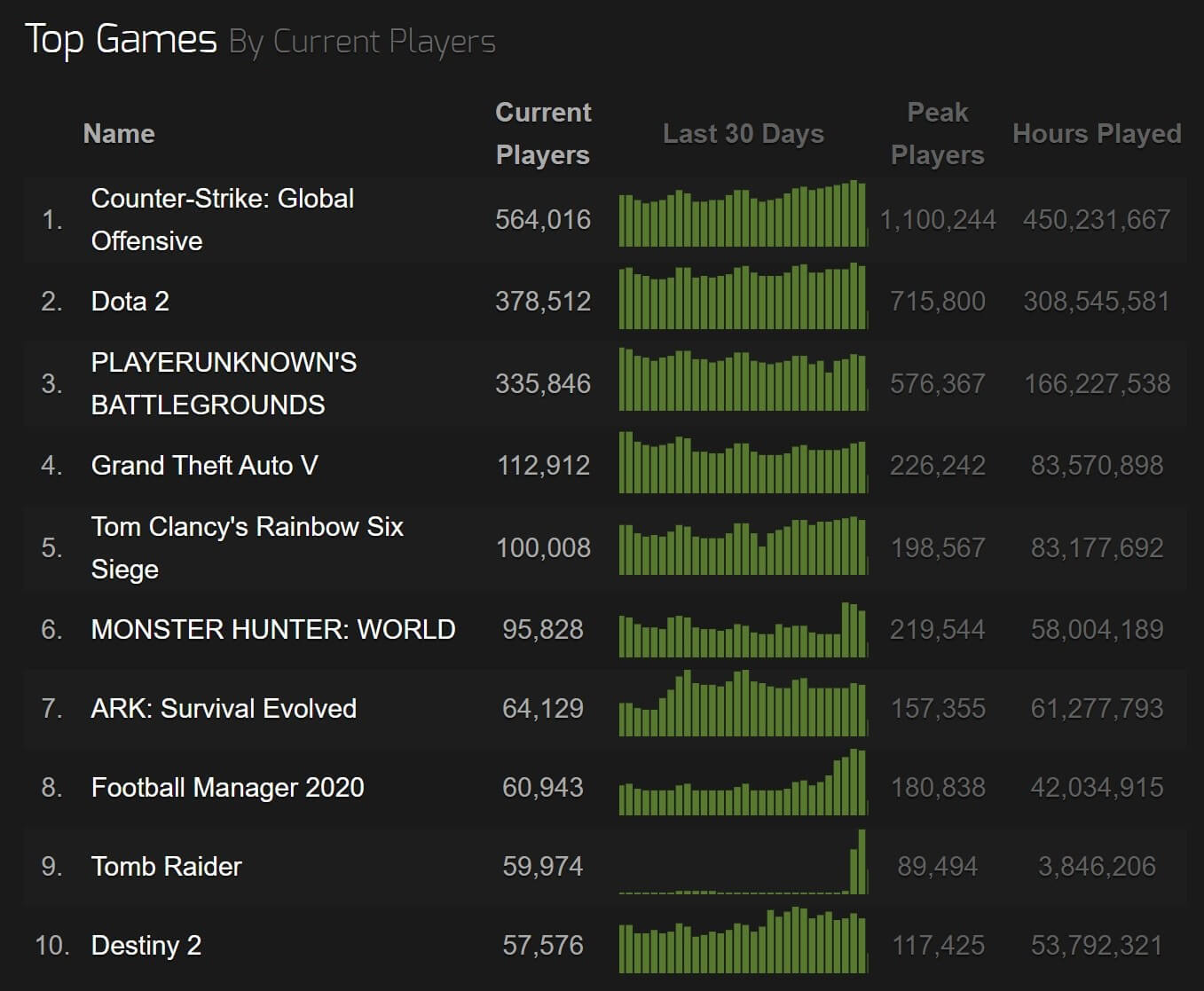Click the Last 30 Days header
Screen dimensions: 1204x991
coord(743,134)
